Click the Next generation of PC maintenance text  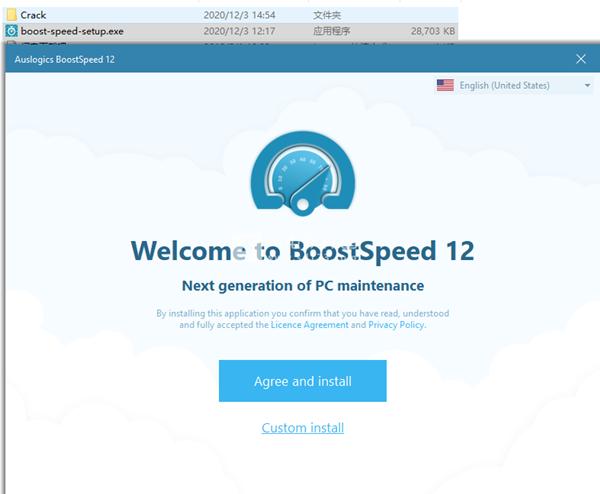[x=303, y=286]
